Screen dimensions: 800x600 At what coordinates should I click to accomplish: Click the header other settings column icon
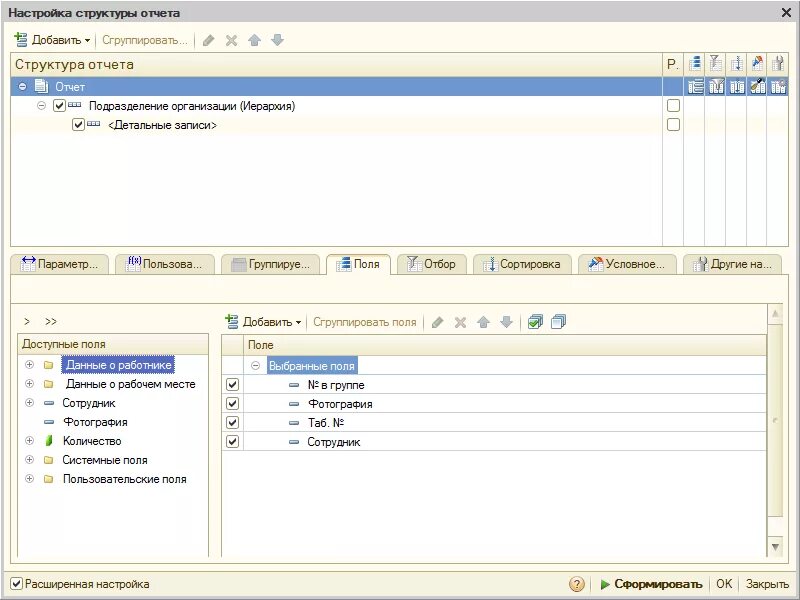click(778, 64)
